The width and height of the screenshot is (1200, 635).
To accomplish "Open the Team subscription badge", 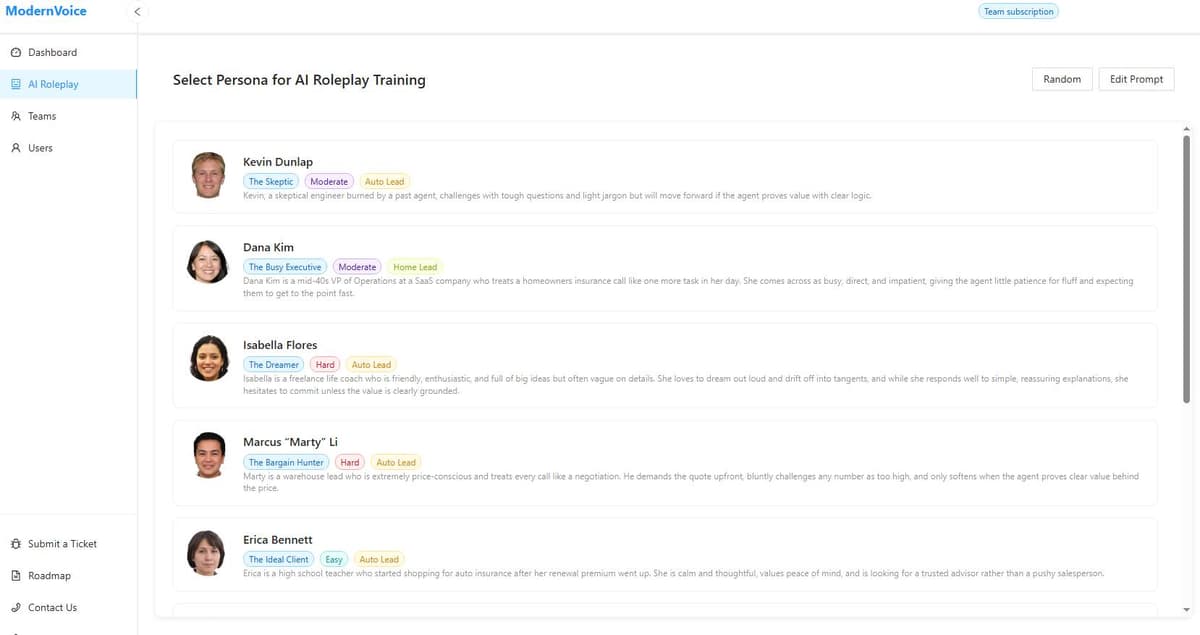I will [x=1018, y=11].
